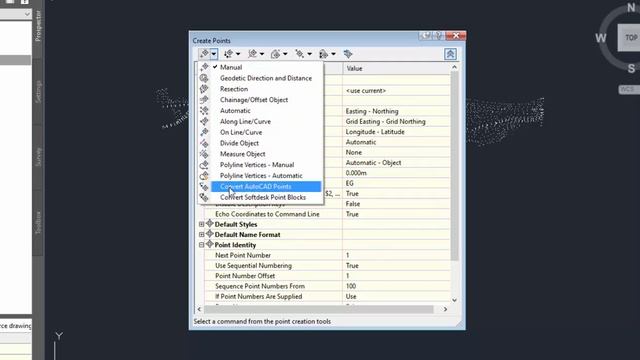Screen dimensions: 640x360
Task: Click the W compass direction on ViewCube
Action: pyautogui.click(x=600, y=38)
